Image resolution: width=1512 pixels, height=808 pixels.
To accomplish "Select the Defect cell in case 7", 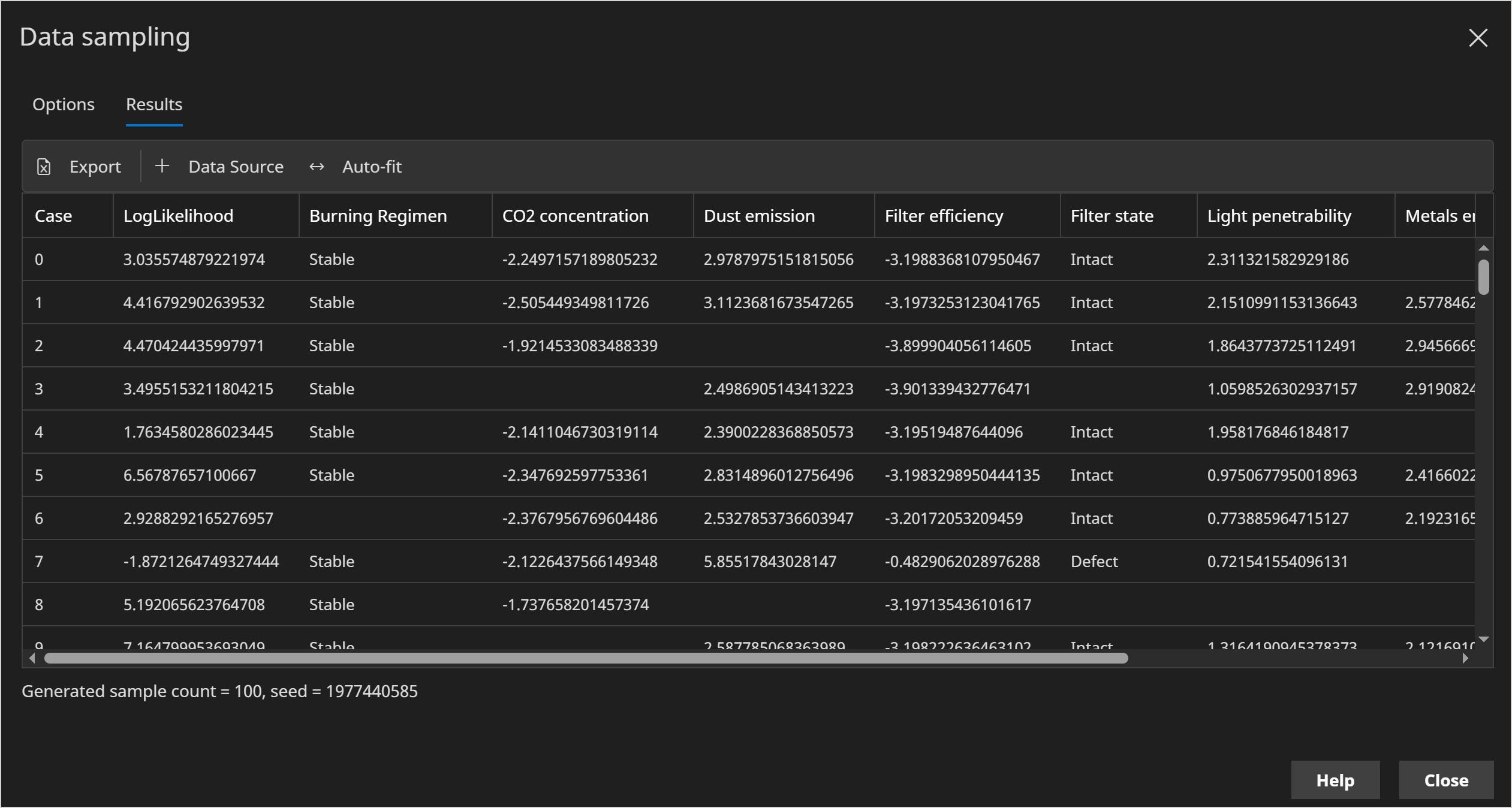I will click(1094, 562).
